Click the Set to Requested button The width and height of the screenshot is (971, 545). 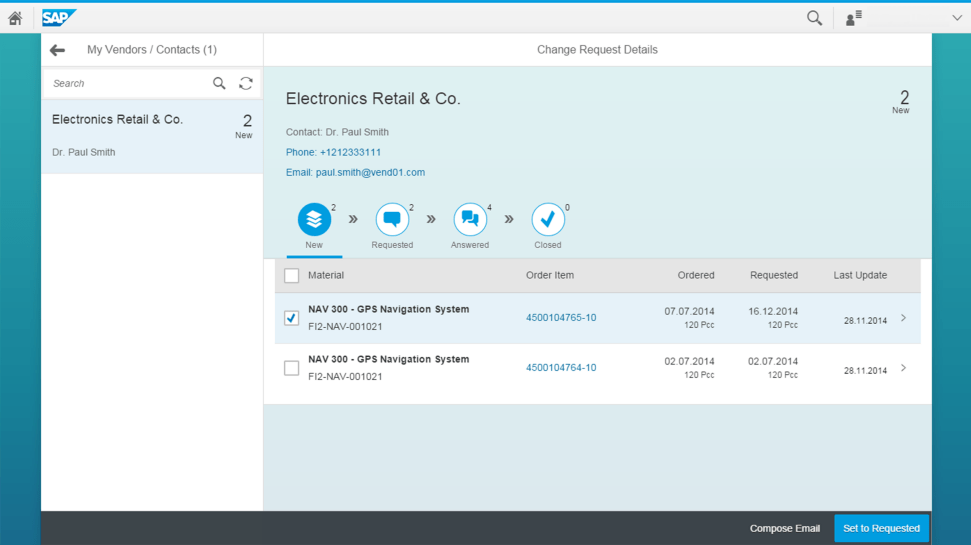pos(881,528)
